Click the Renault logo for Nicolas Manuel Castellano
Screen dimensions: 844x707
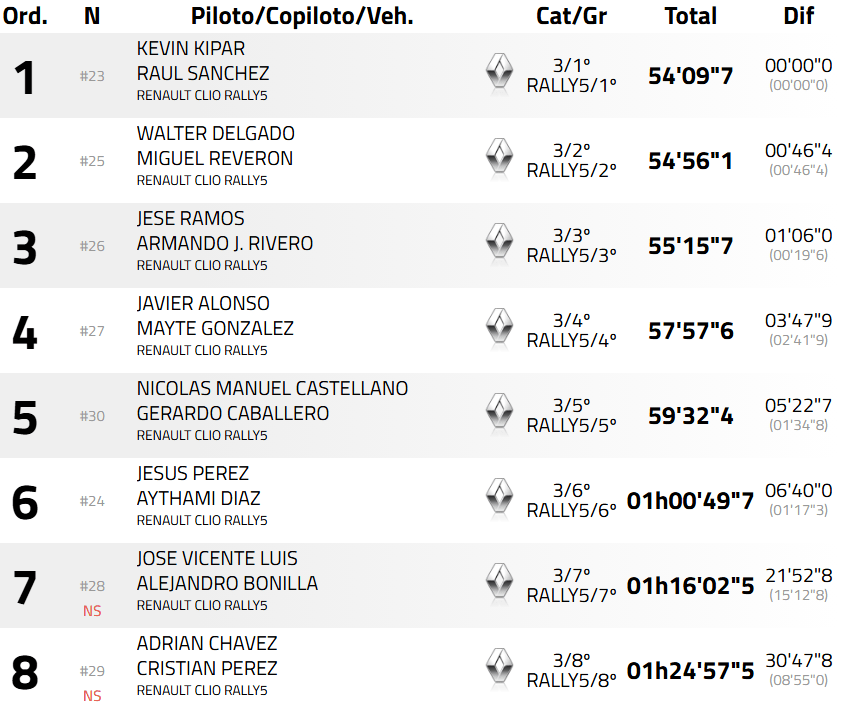pos(499,413)
